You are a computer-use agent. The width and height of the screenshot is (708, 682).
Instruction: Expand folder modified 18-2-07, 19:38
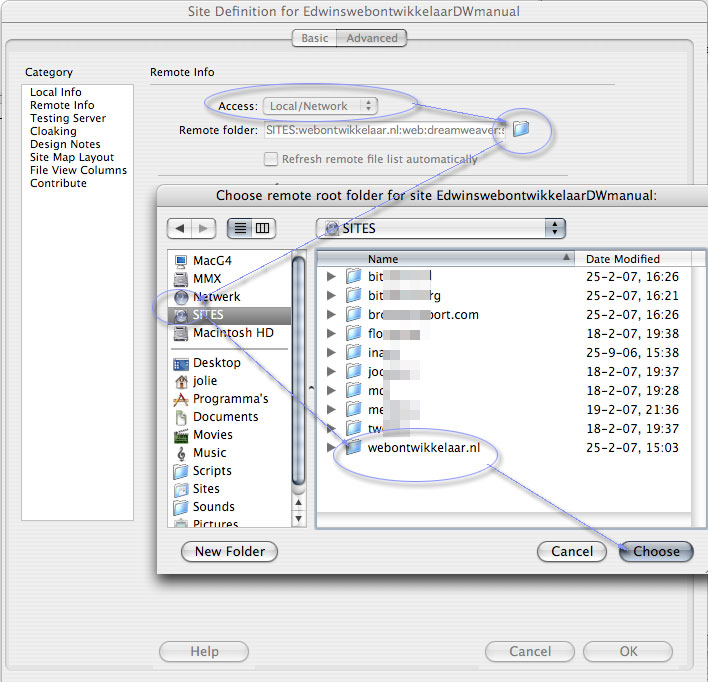click(x=331, y=333)
